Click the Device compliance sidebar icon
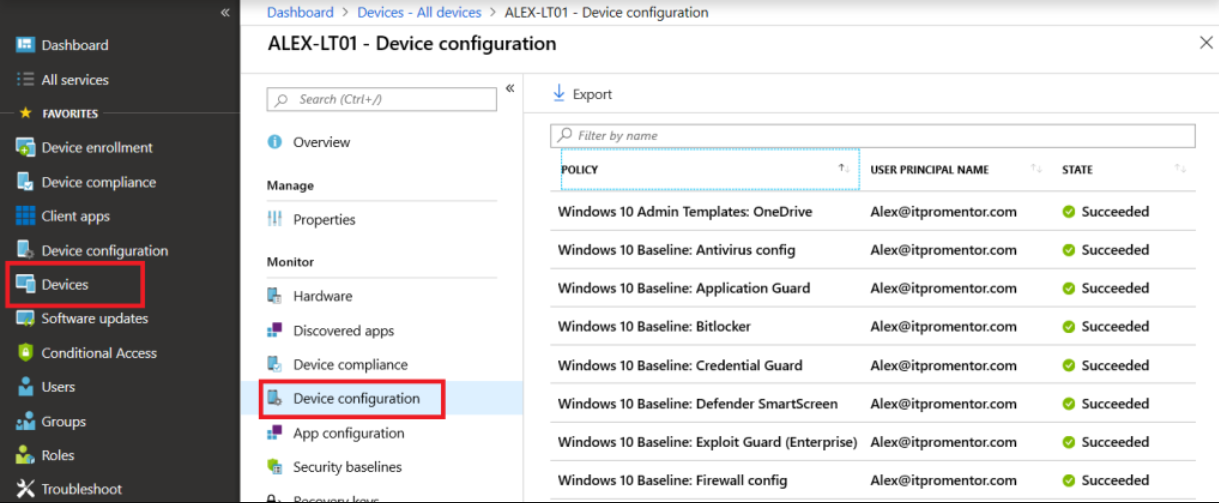This screenshot has height=503, width=1219. 26,182
